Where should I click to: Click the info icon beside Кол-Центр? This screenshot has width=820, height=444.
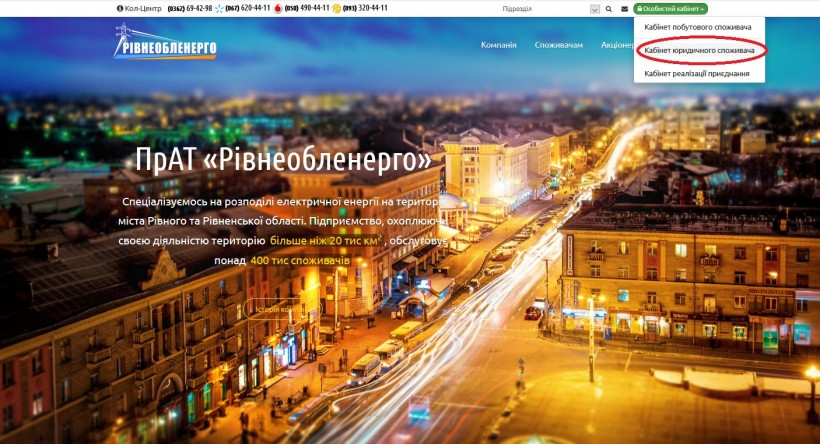click(120, 8)
